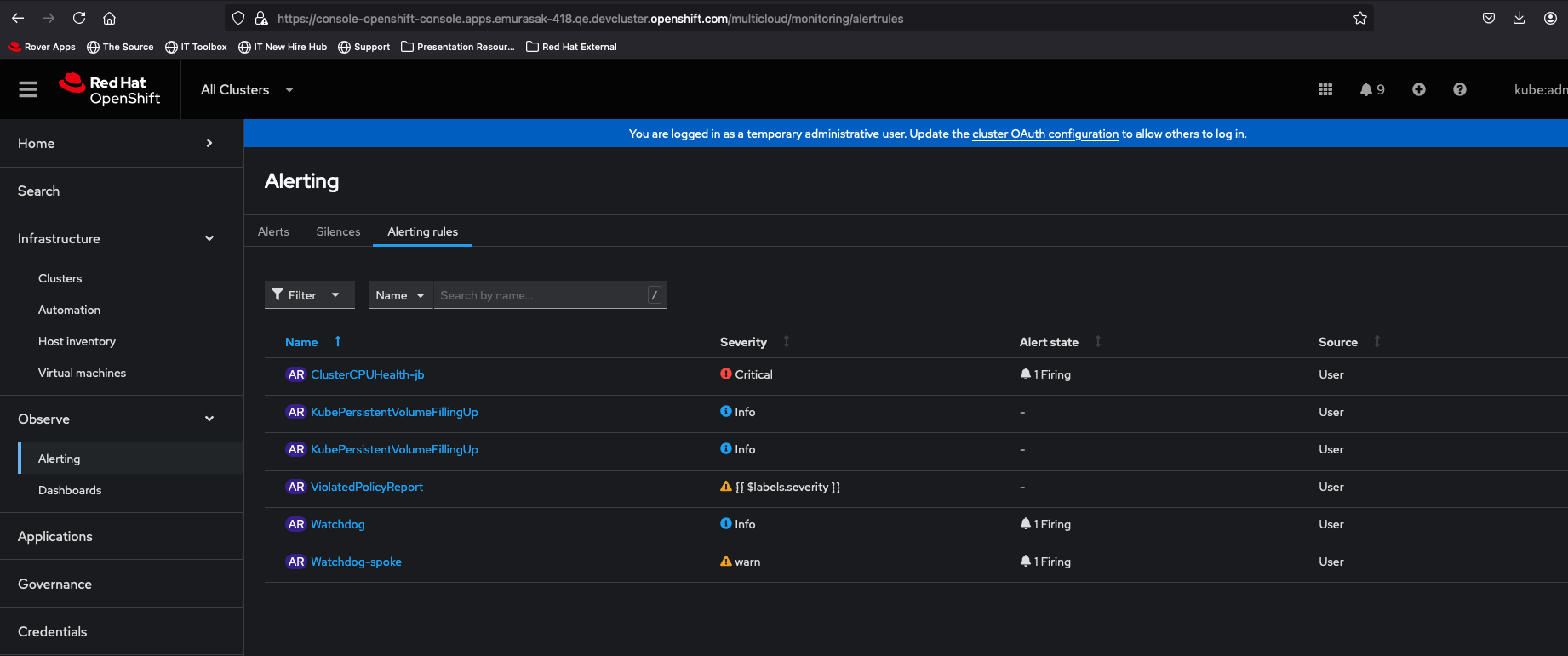
Task: Open the notifications bell
Action: (x=1371, y=89)
